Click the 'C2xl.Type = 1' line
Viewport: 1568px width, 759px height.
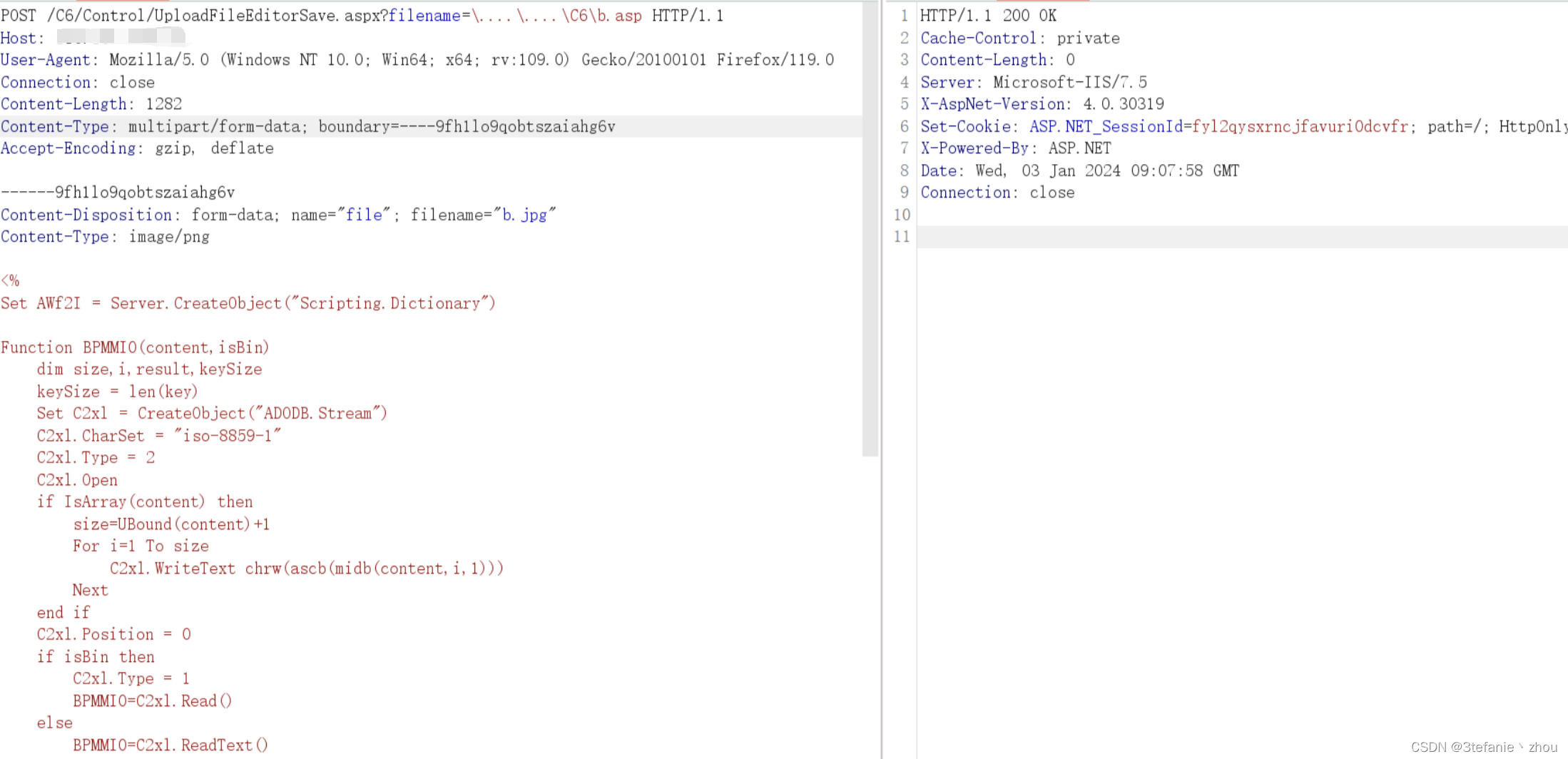click(131, 679)
